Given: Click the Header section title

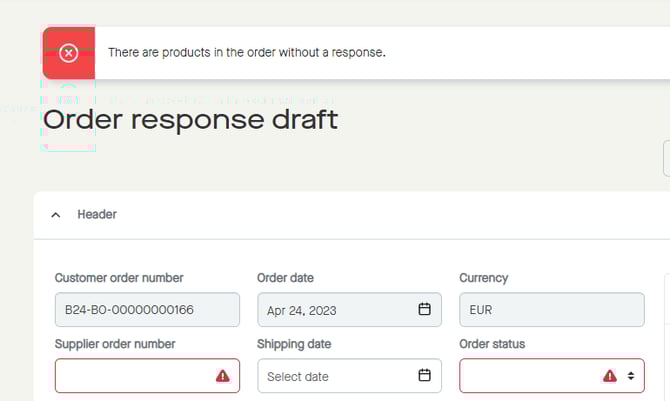Looking at the screenshot, I should click(97, 215).
